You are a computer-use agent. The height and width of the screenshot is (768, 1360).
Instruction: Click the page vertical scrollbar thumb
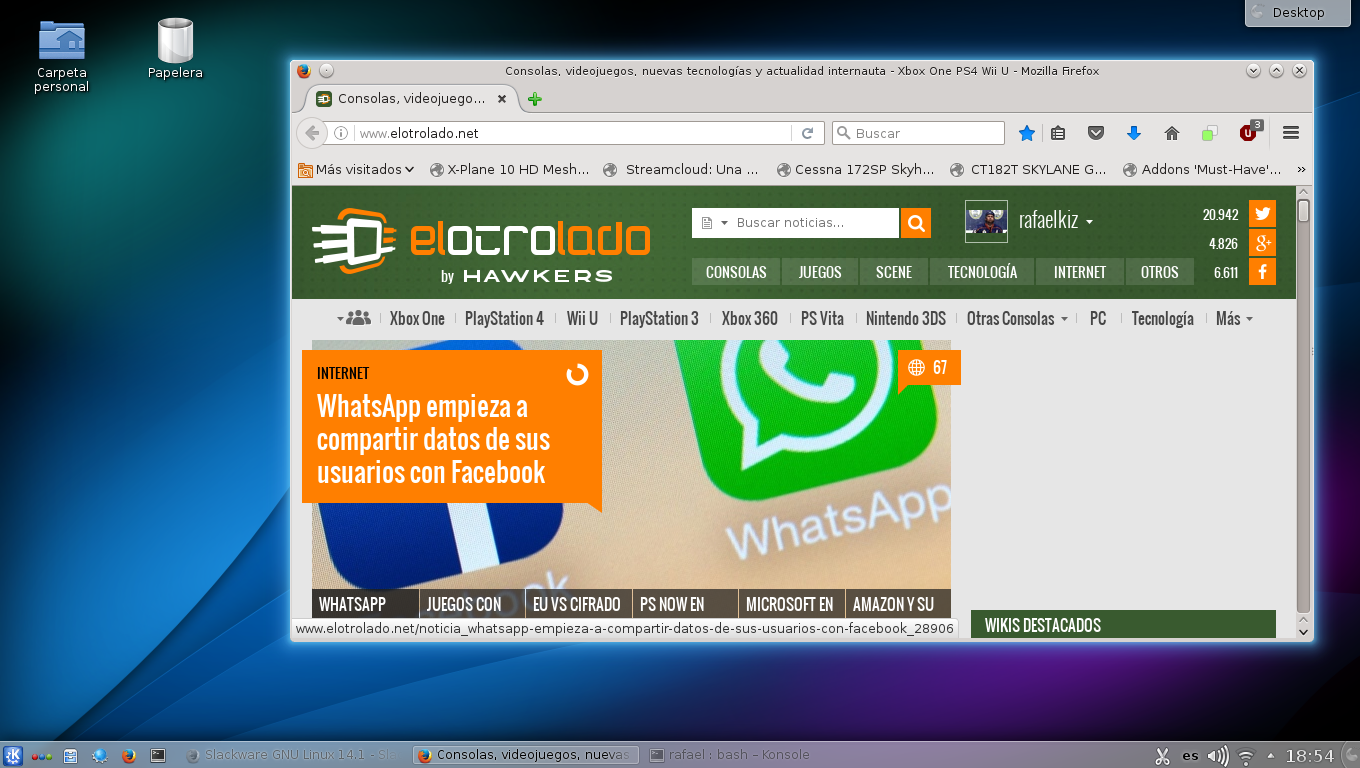(1303, 211)
